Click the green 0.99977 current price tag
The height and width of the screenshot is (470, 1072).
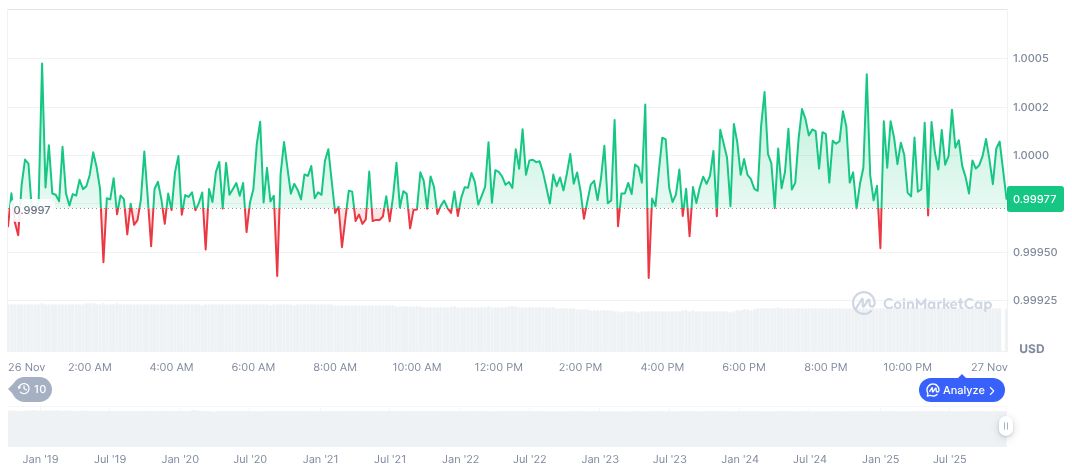point(1036,199)
